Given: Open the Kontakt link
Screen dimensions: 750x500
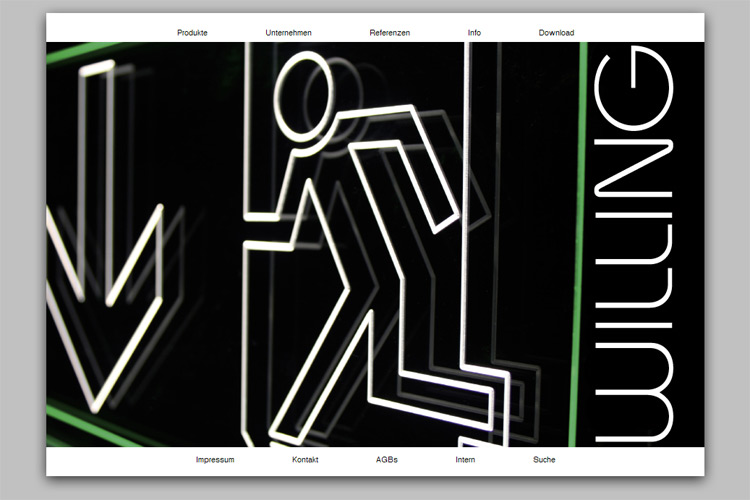Looking at the screenshot, I should (x=305, y=459).
